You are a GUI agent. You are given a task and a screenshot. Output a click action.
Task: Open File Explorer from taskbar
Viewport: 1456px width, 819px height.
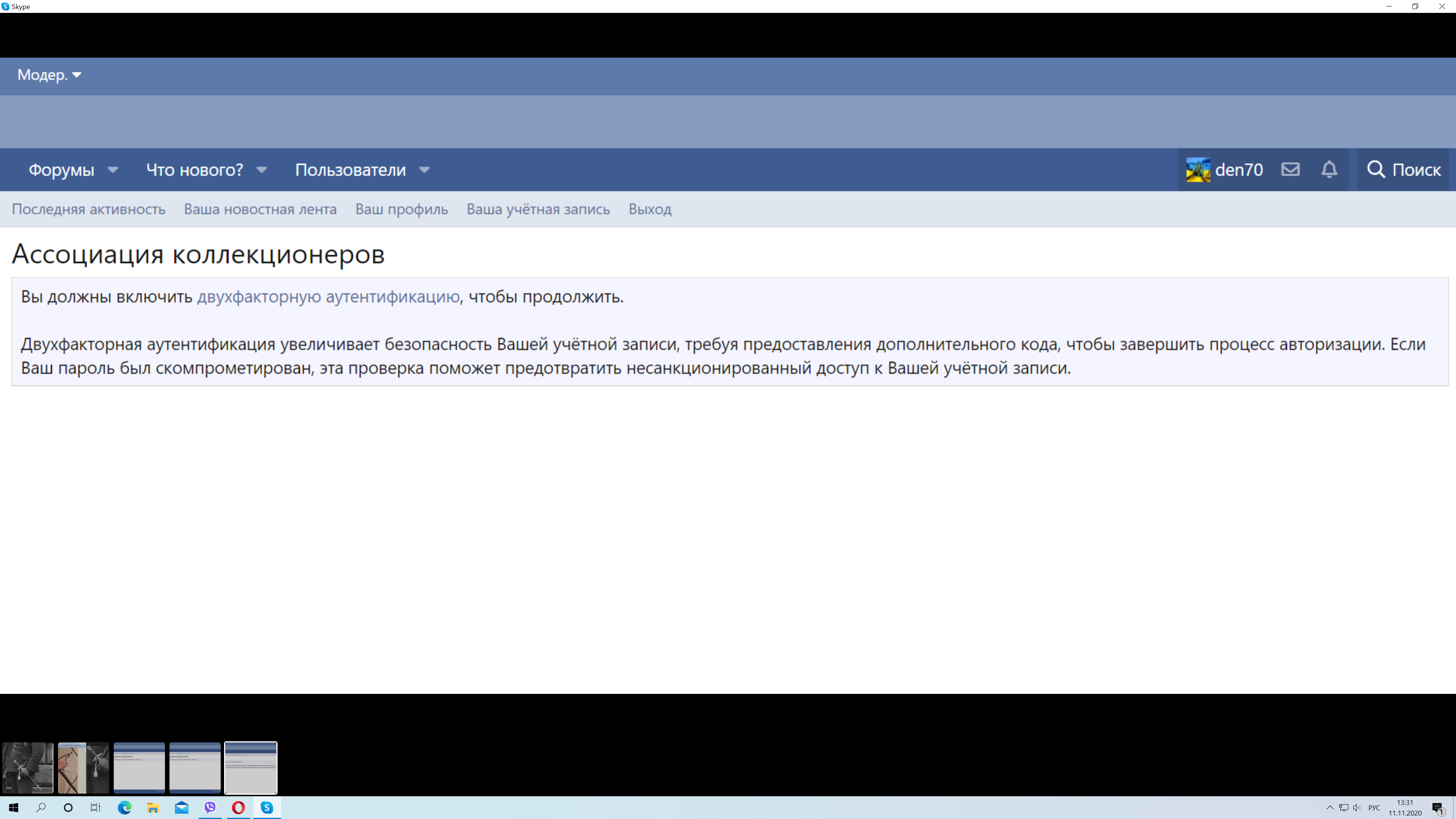(152, 808)
